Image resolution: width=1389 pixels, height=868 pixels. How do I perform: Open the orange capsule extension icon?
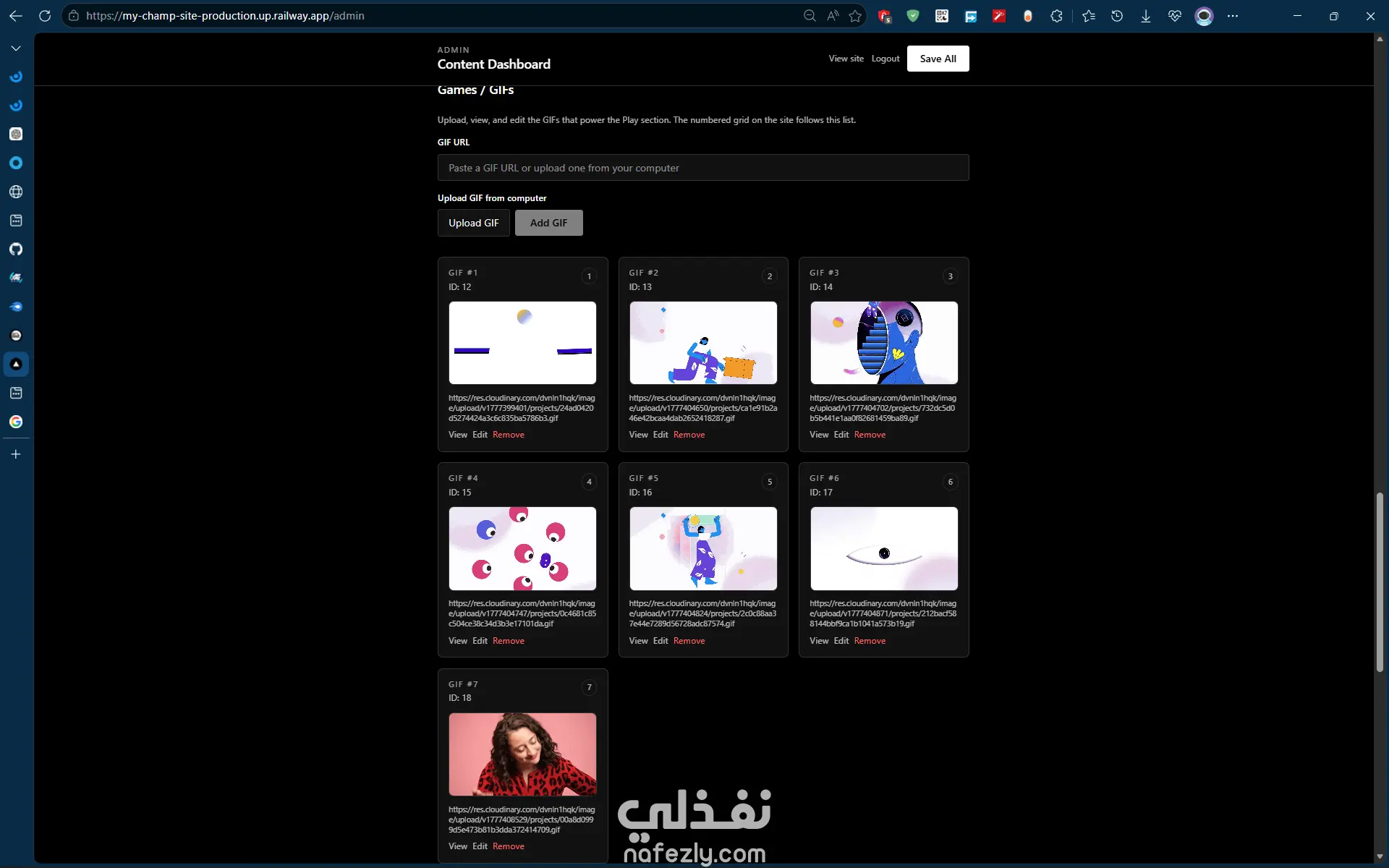1028,16
